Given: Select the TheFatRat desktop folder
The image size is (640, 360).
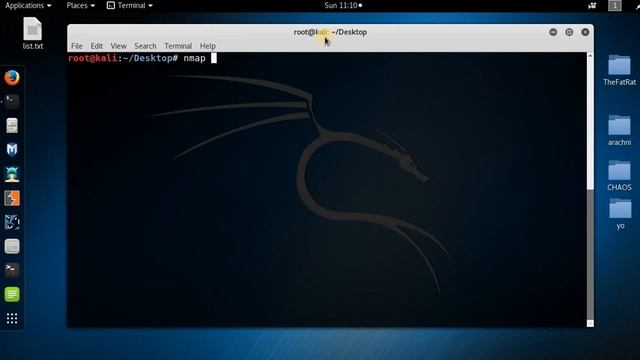Looking at the screenshot, I should [619, 70].
